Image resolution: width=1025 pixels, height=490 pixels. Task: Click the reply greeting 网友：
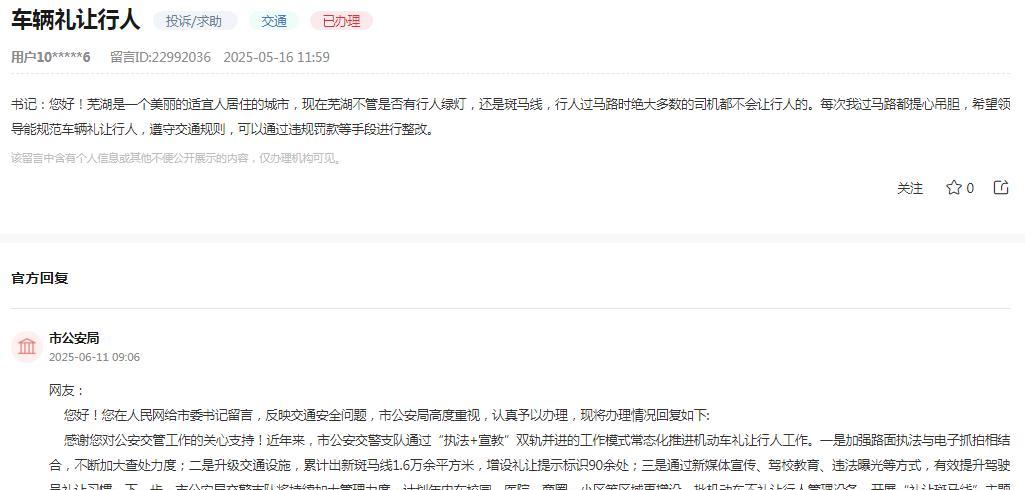point(67,391)
